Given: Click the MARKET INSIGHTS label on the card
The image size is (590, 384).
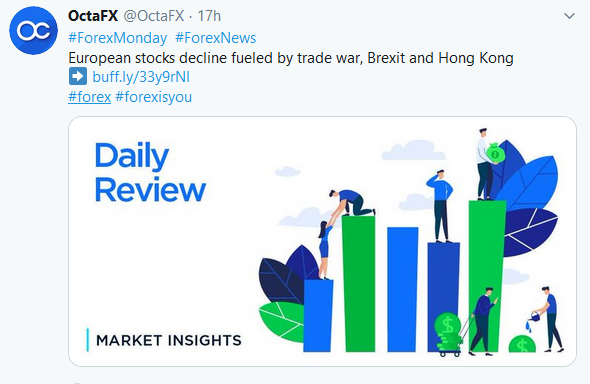Looking at the screenshot, I should coord(169,340).
